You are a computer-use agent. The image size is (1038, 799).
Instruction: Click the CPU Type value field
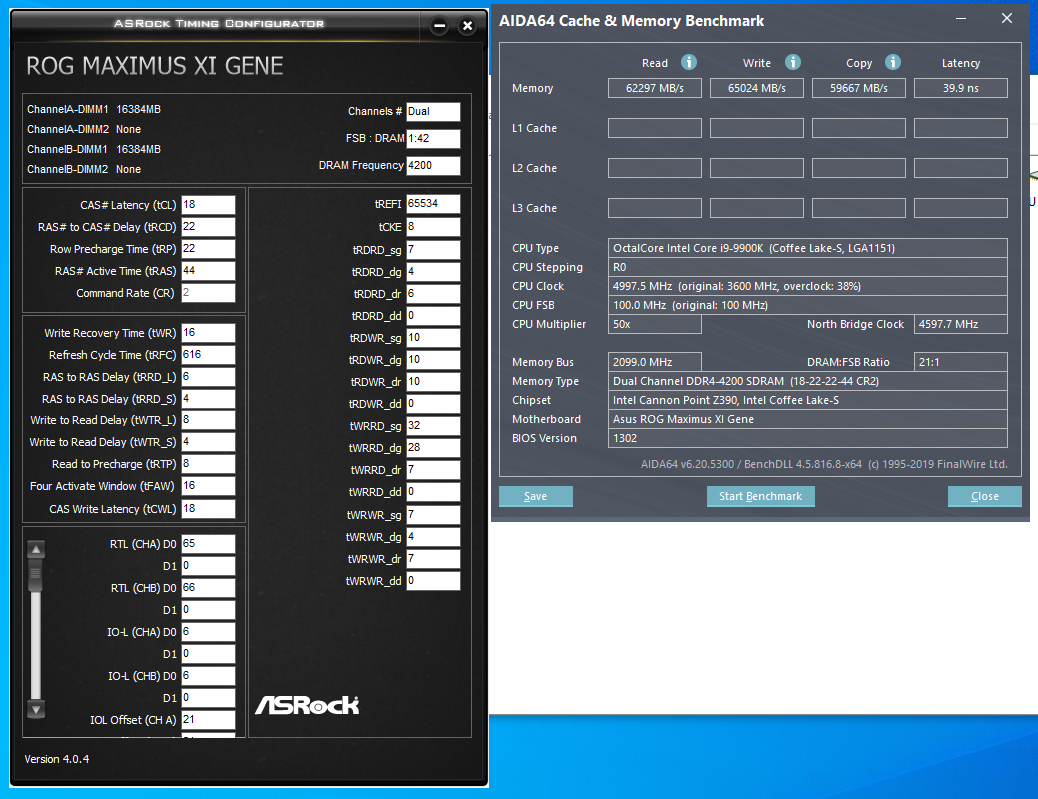pos(808,248)
